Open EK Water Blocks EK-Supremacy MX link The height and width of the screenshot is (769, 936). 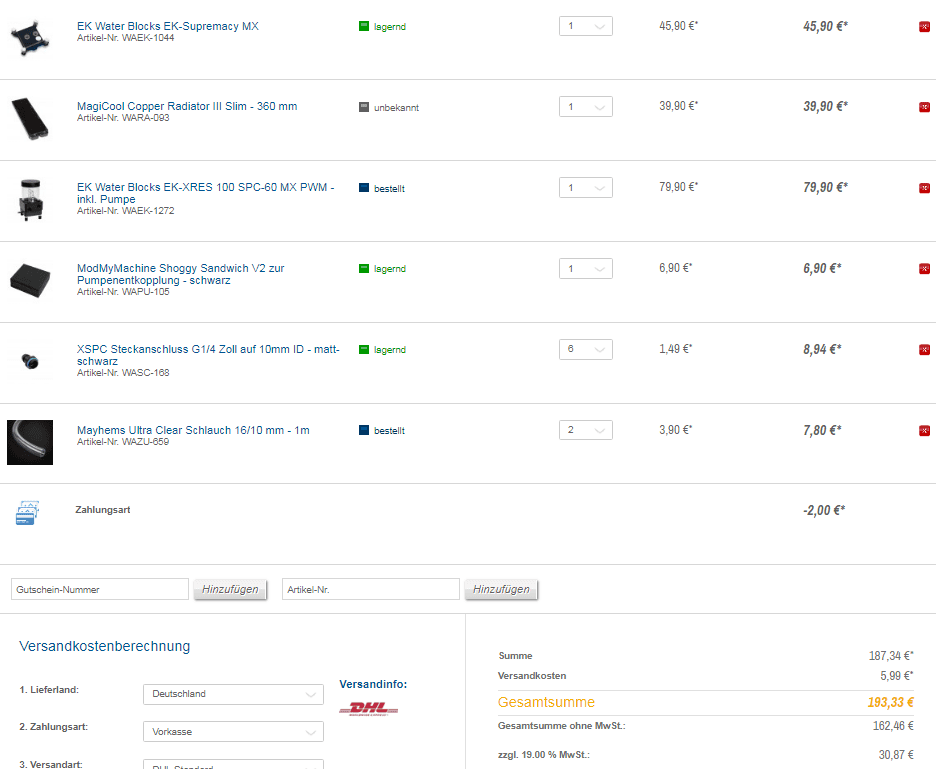(x=168, y=26)
